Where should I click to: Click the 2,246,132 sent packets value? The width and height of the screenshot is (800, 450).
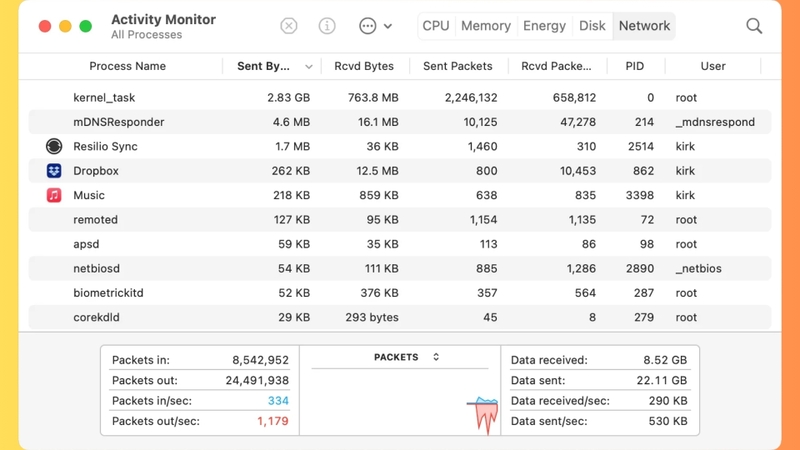[x=471, y=97]
